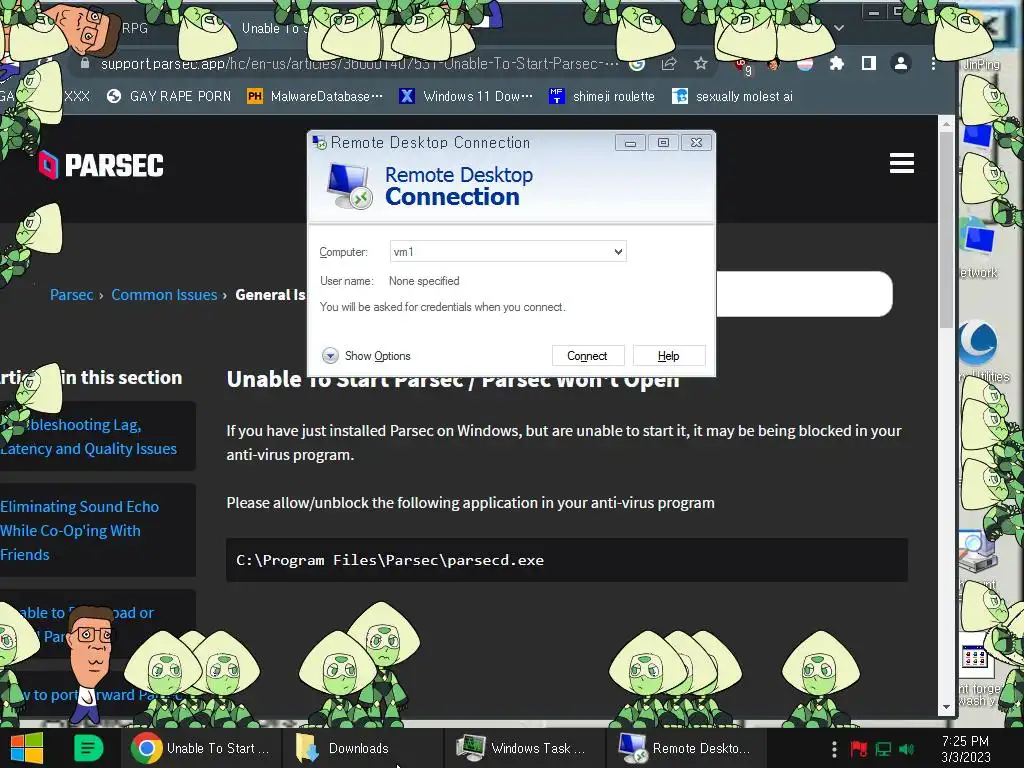
Task: Open Eliminating Sound Echo While Co-Op'ing link
Action: pyautogui.click(x=79, y=530)
